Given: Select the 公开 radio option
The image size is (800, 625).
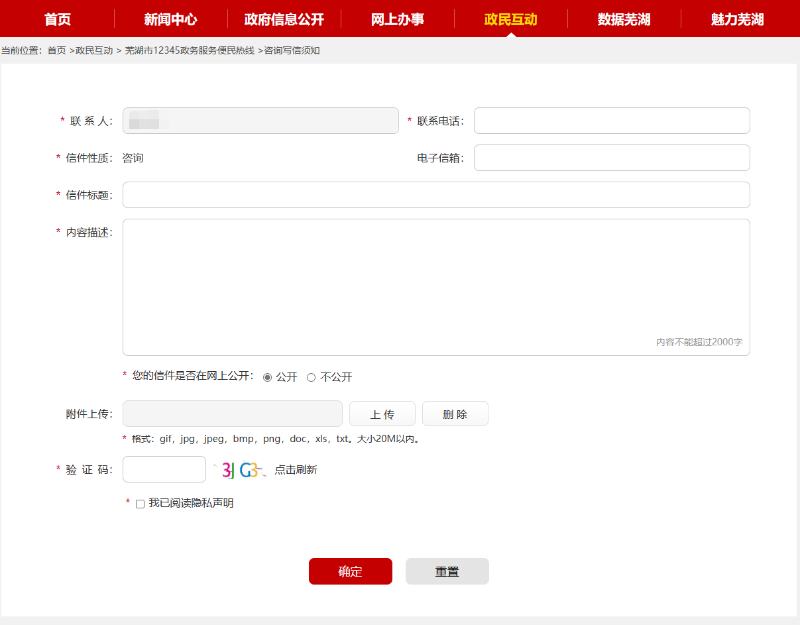Looking at the screenshot, I should point(267,377).
